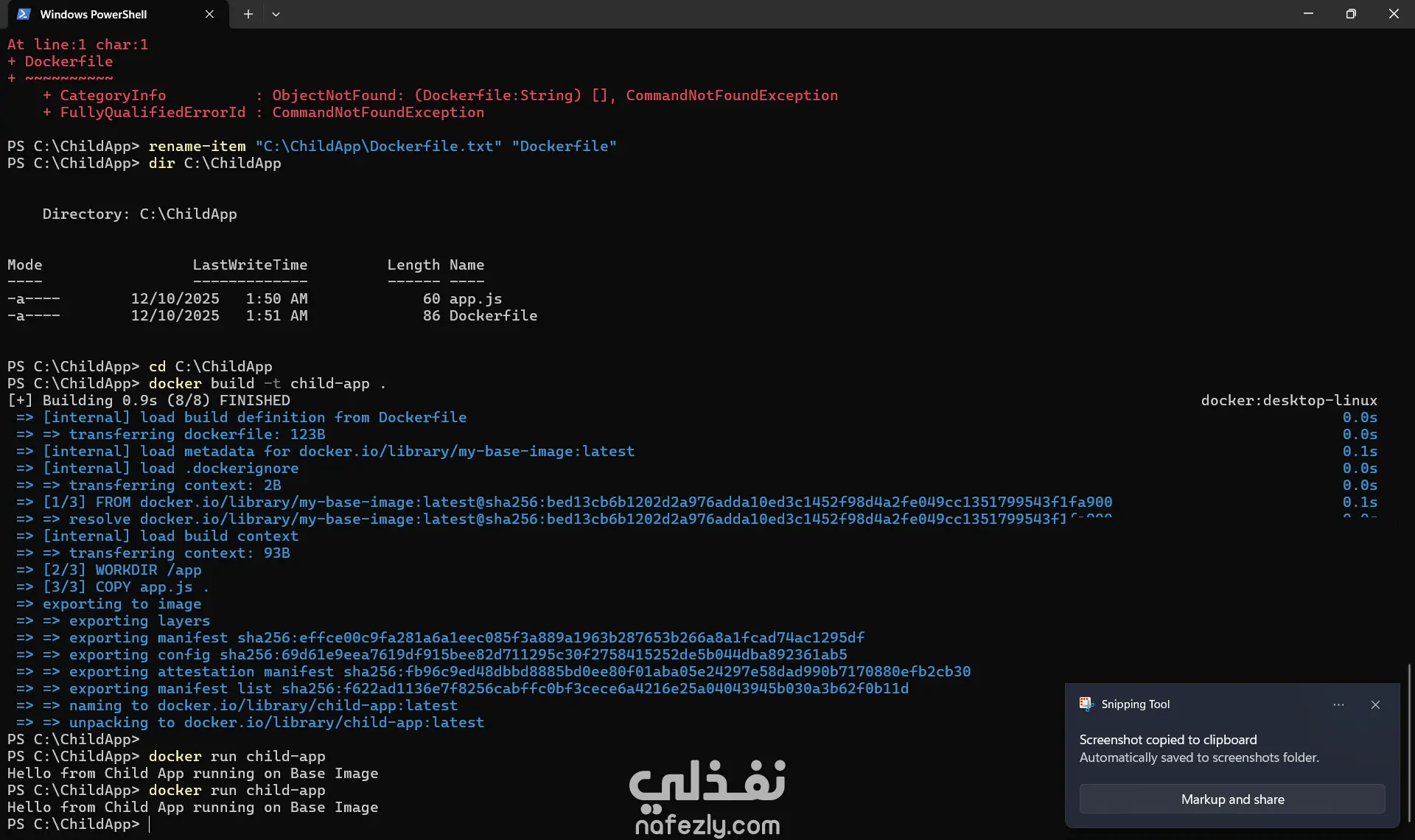Click the Screenshot copied to clipboard message
The image size is (1415, 840).
click(1167, 739)
